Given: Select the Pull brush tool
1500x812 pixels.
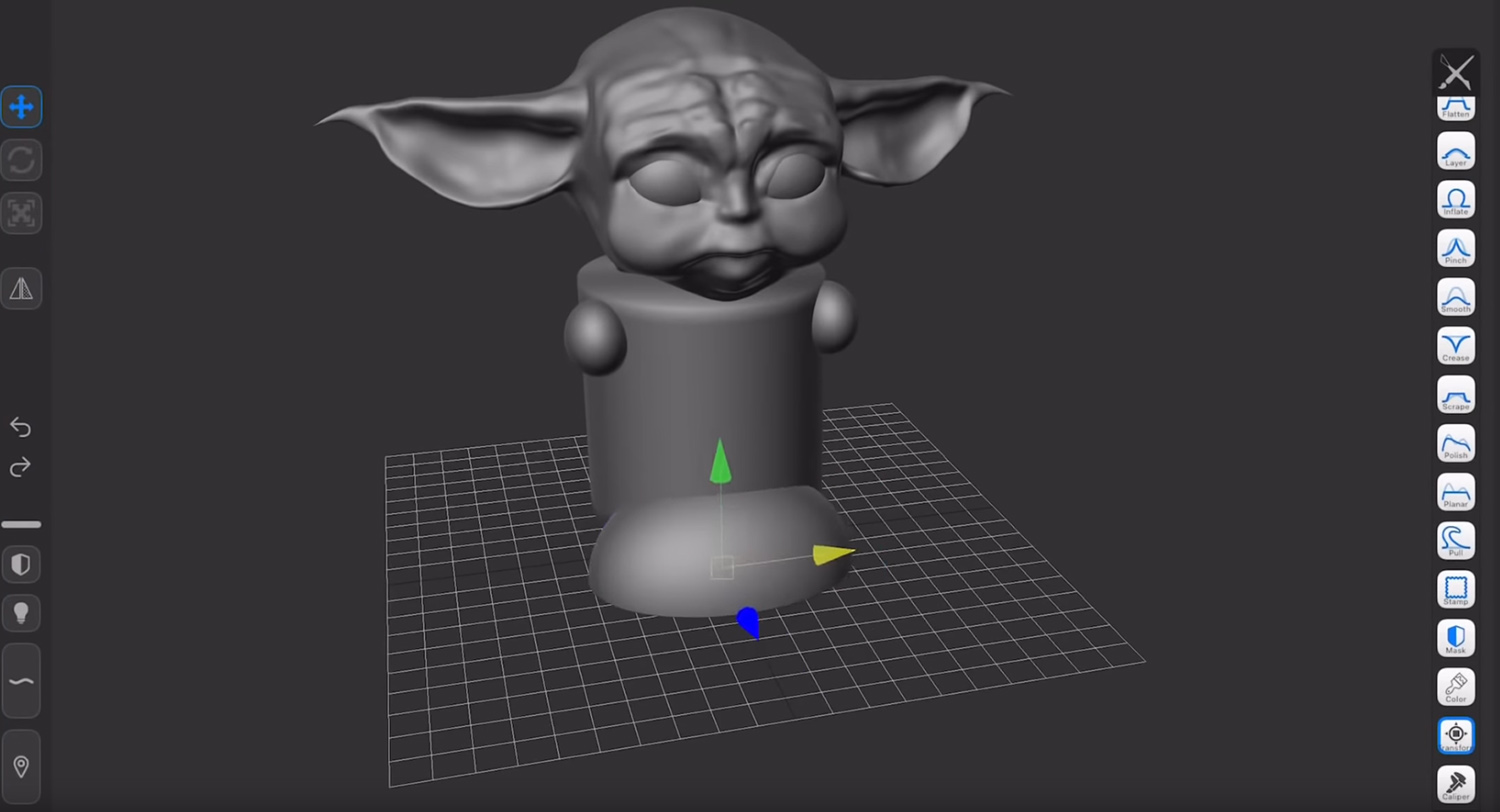Looking at the screenshot, I should (x=1455, y=541).
